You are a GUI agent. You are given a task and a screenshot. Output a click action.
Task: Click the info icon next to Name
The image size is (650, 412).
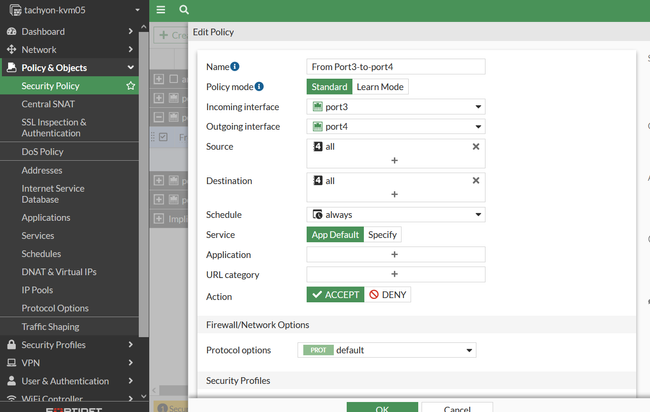coord(235,67)
